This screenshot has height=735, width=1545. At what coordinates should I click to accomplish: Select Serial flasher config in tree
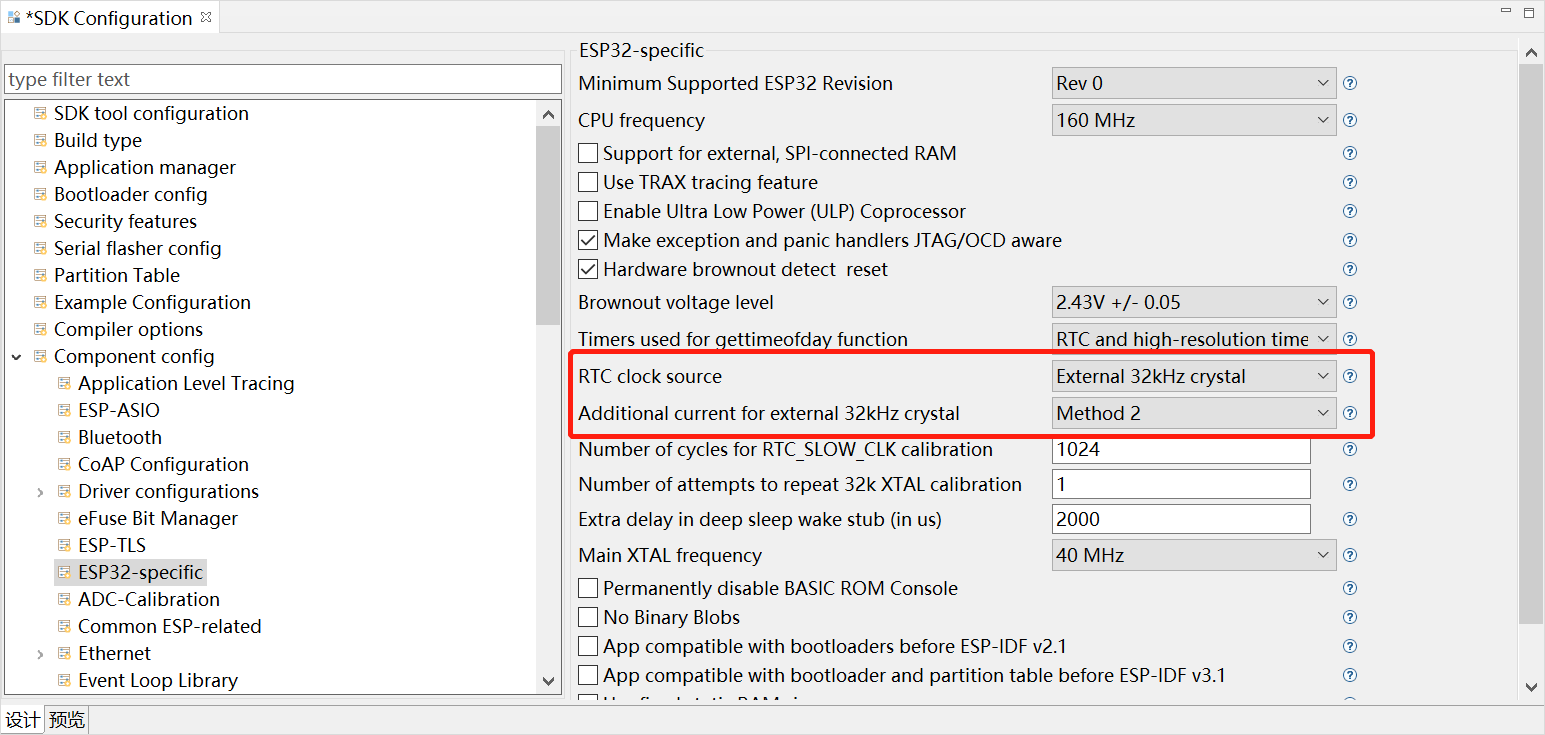137,248
